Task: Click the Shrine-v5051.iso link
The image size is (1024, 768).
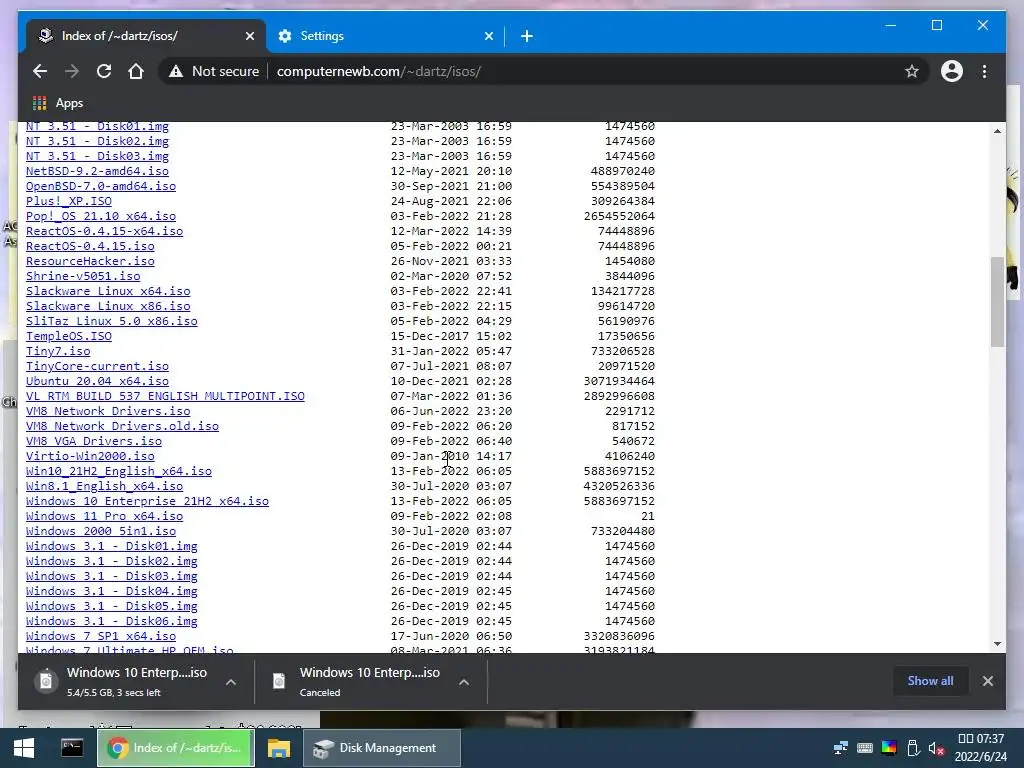Action: pos(83,276)
